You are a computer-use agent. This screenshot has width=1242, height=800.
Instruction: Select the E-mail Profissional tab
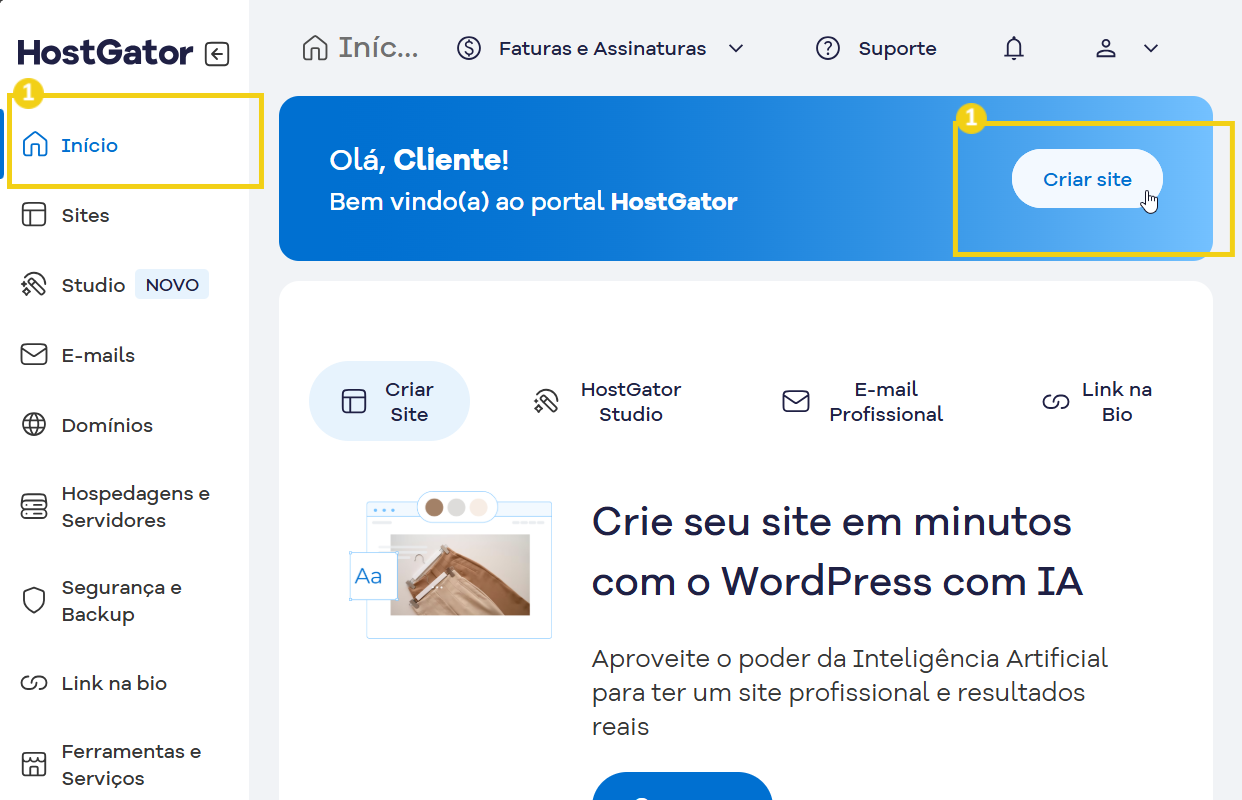point(863,401)
